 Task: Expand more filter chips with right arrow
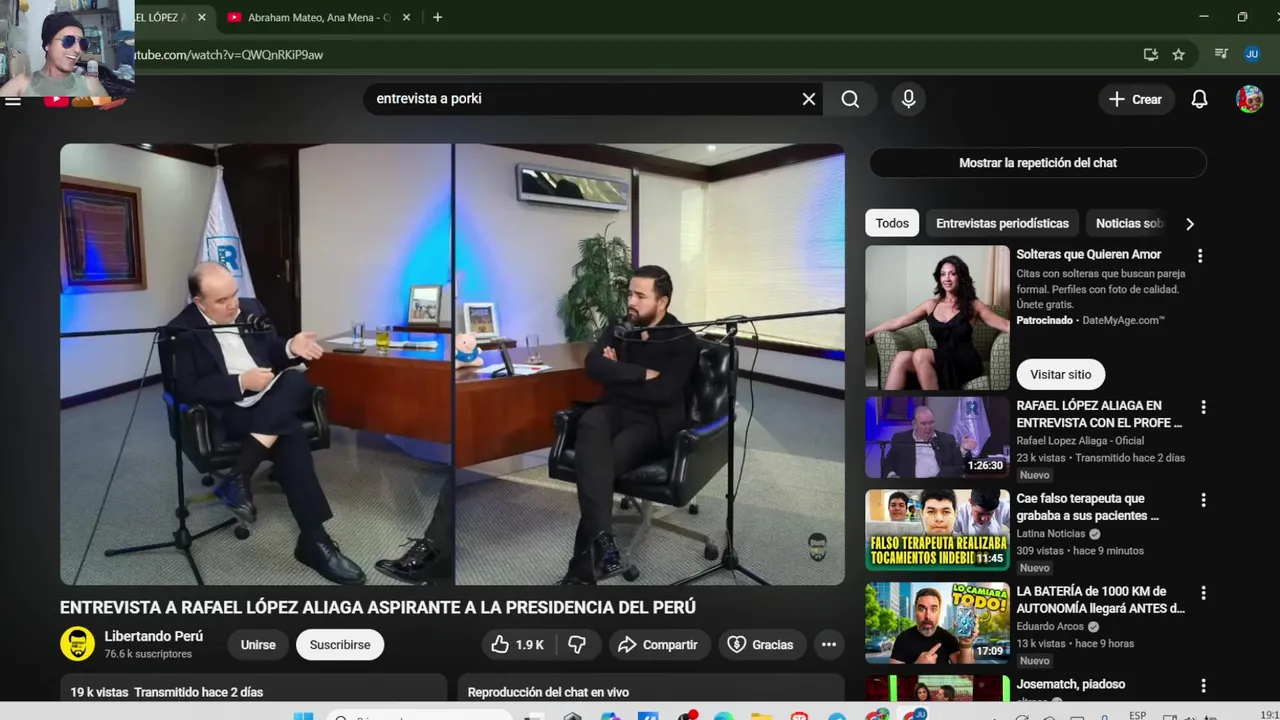pos(1189,224)
